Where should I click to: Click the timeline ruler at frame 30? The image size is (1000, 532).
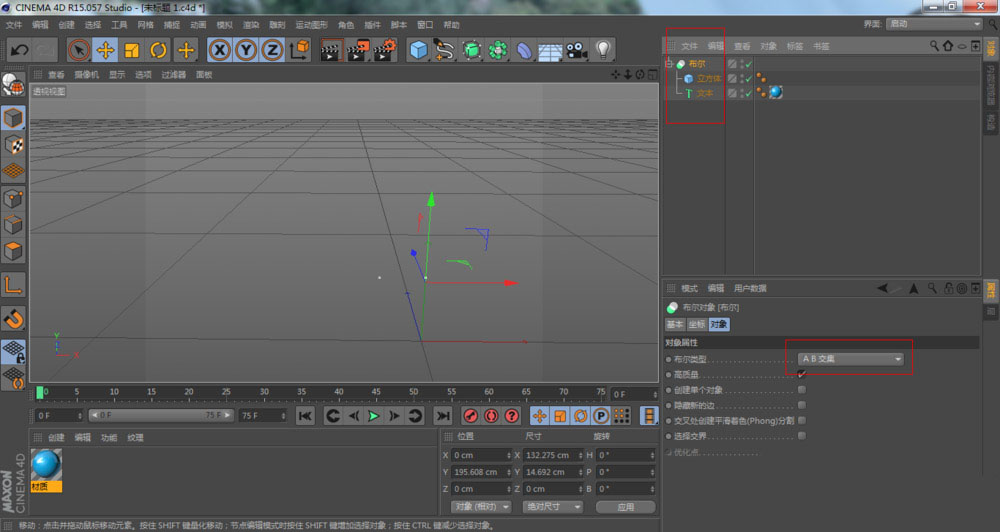[x=264, y=393]
